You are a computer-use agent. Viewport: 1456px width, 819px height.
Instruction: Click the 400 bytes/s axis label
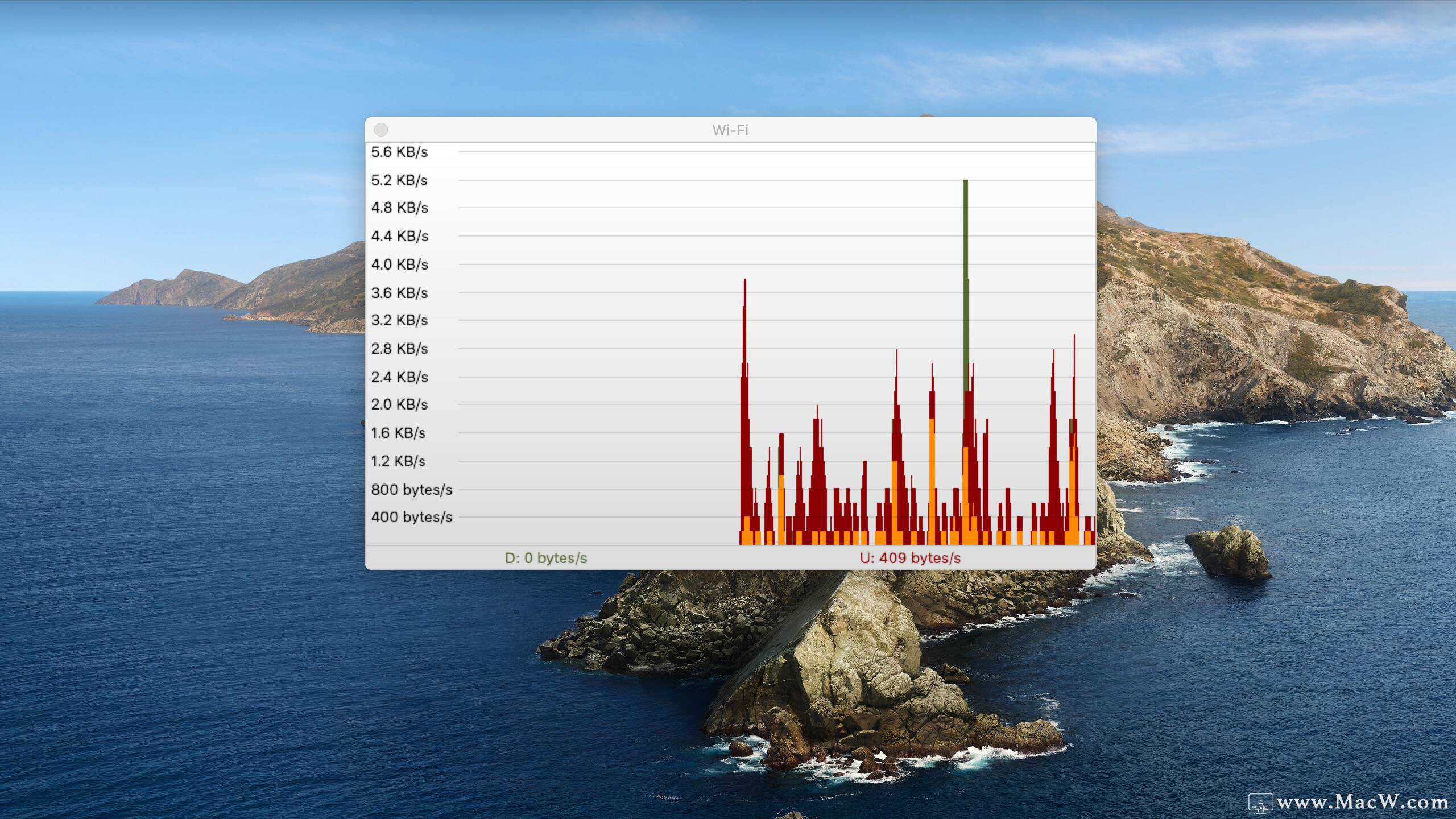click(x=411, y=517)
